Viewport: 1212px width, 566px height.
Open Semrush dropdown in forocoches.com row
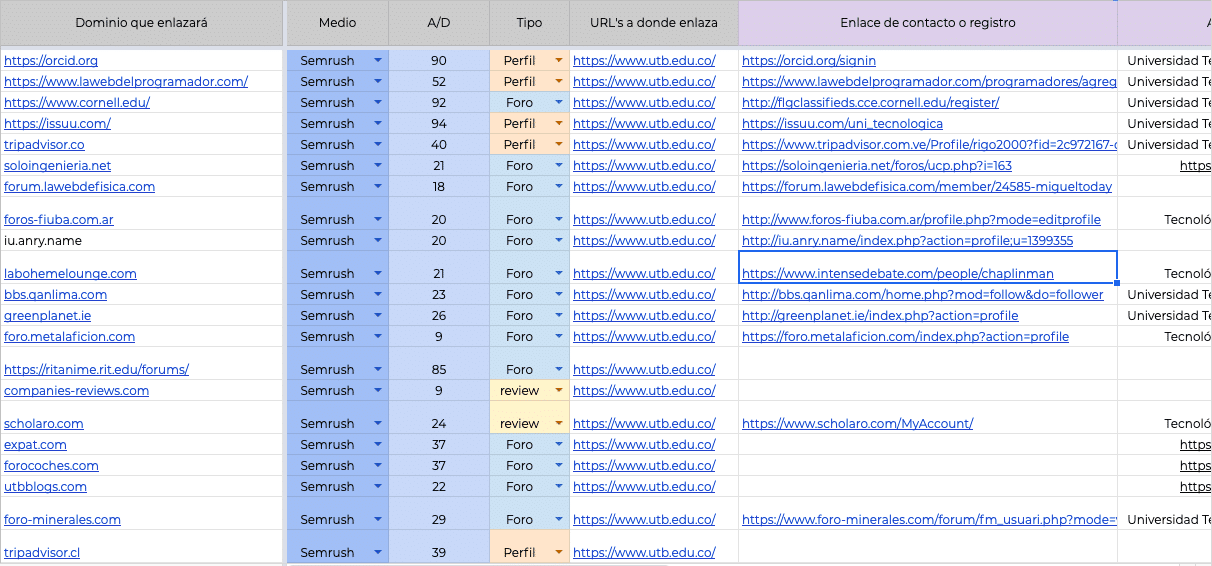point(378,465)
